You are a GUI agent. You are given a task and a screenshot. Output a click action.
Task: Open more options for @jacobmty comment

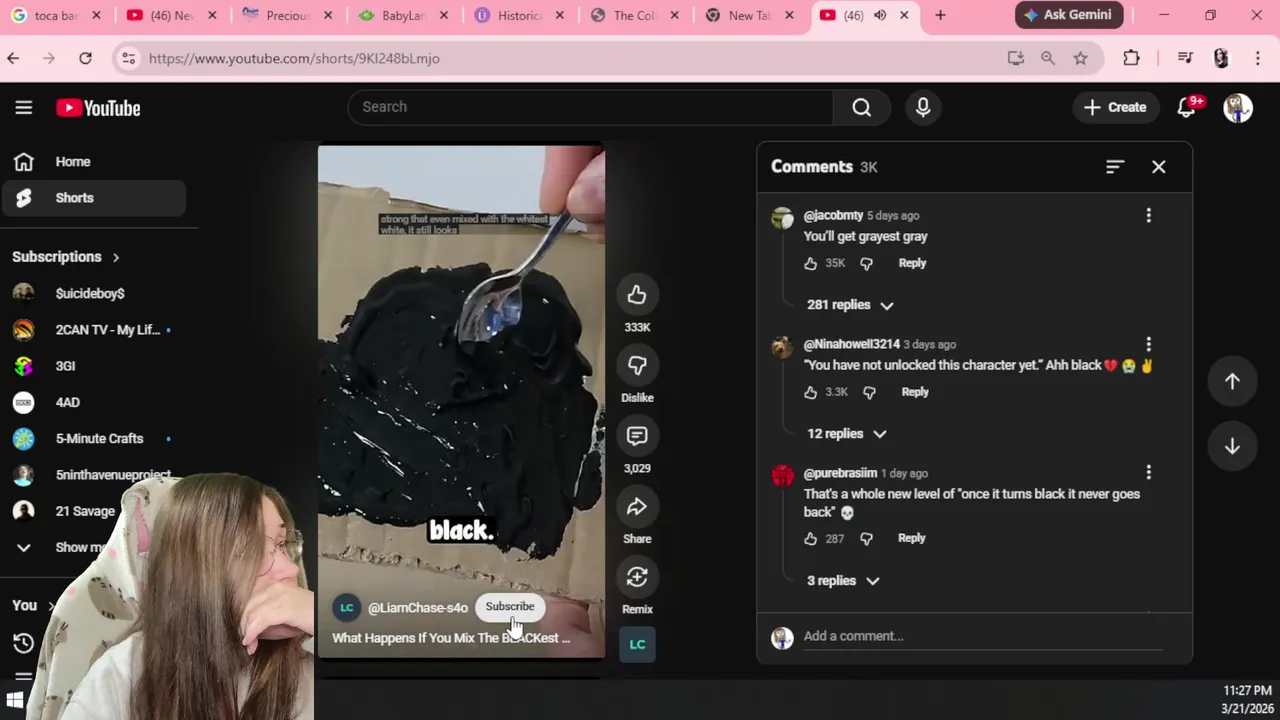point(1148,215)
